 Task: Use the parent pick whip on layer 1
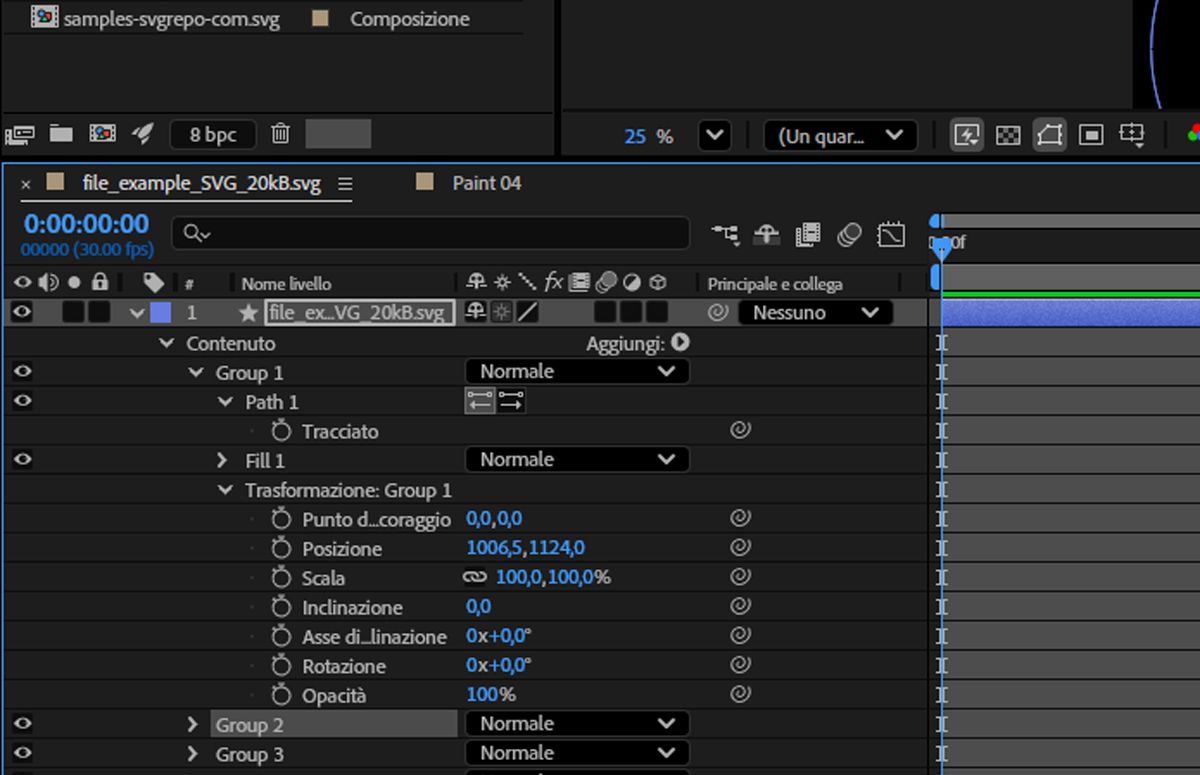pyautogui.click(x=718, y=313)
